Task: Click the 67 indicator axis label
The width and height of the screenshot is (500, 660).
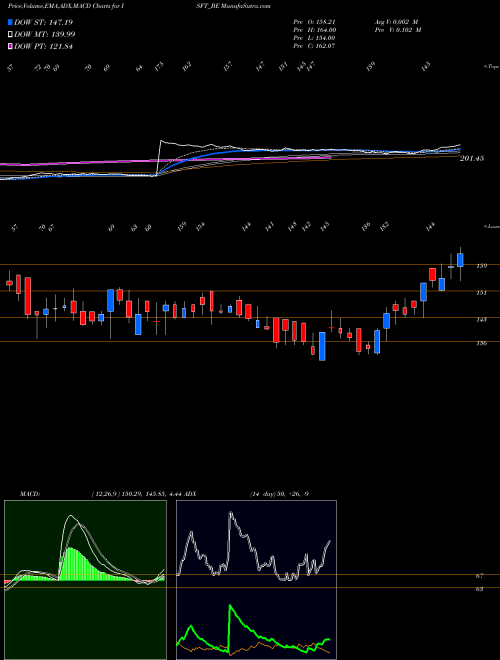Action: pyautogui.click(x=479, y=575)
